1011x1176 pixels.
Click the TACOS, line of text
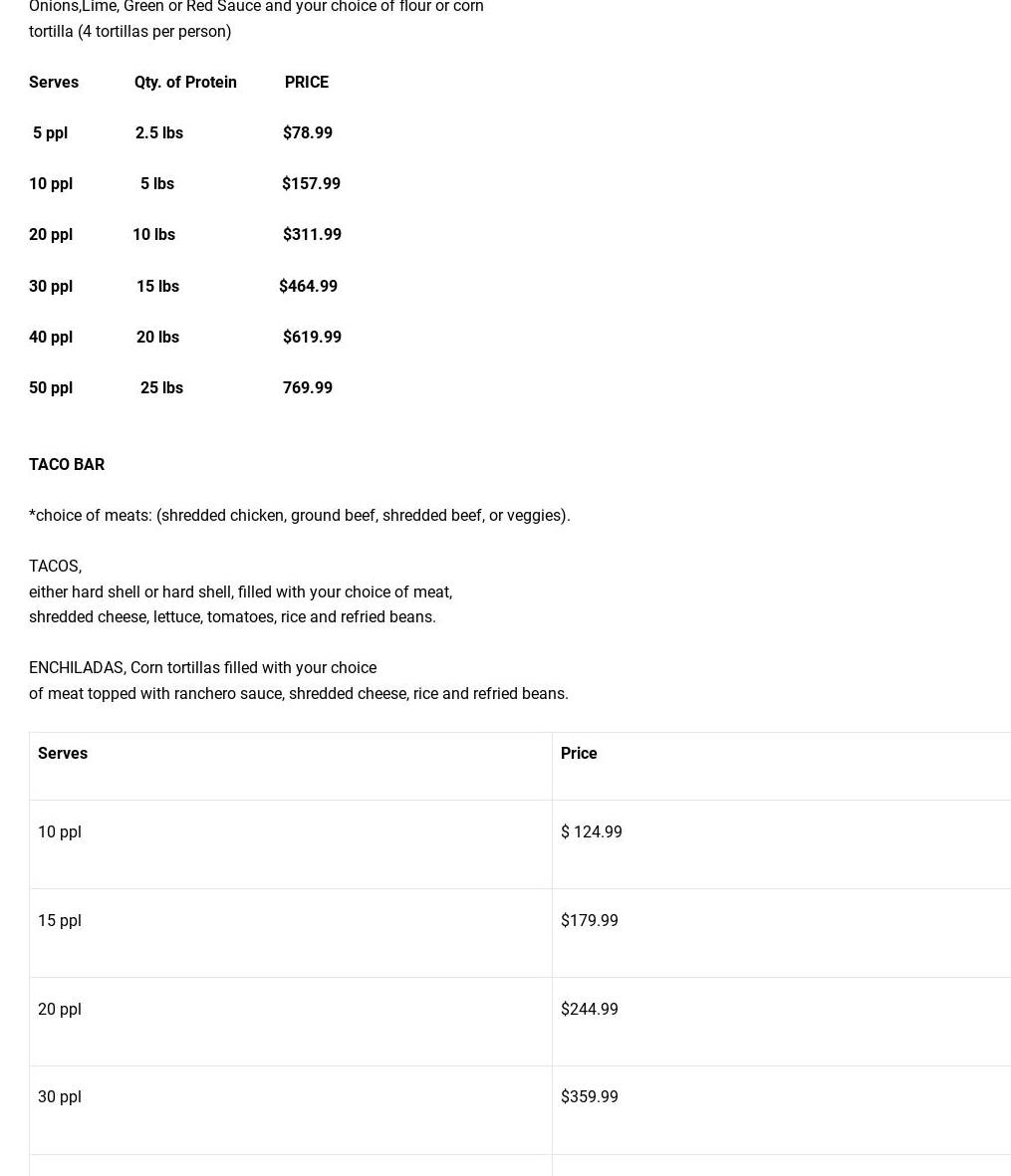[x=55, y=566]
